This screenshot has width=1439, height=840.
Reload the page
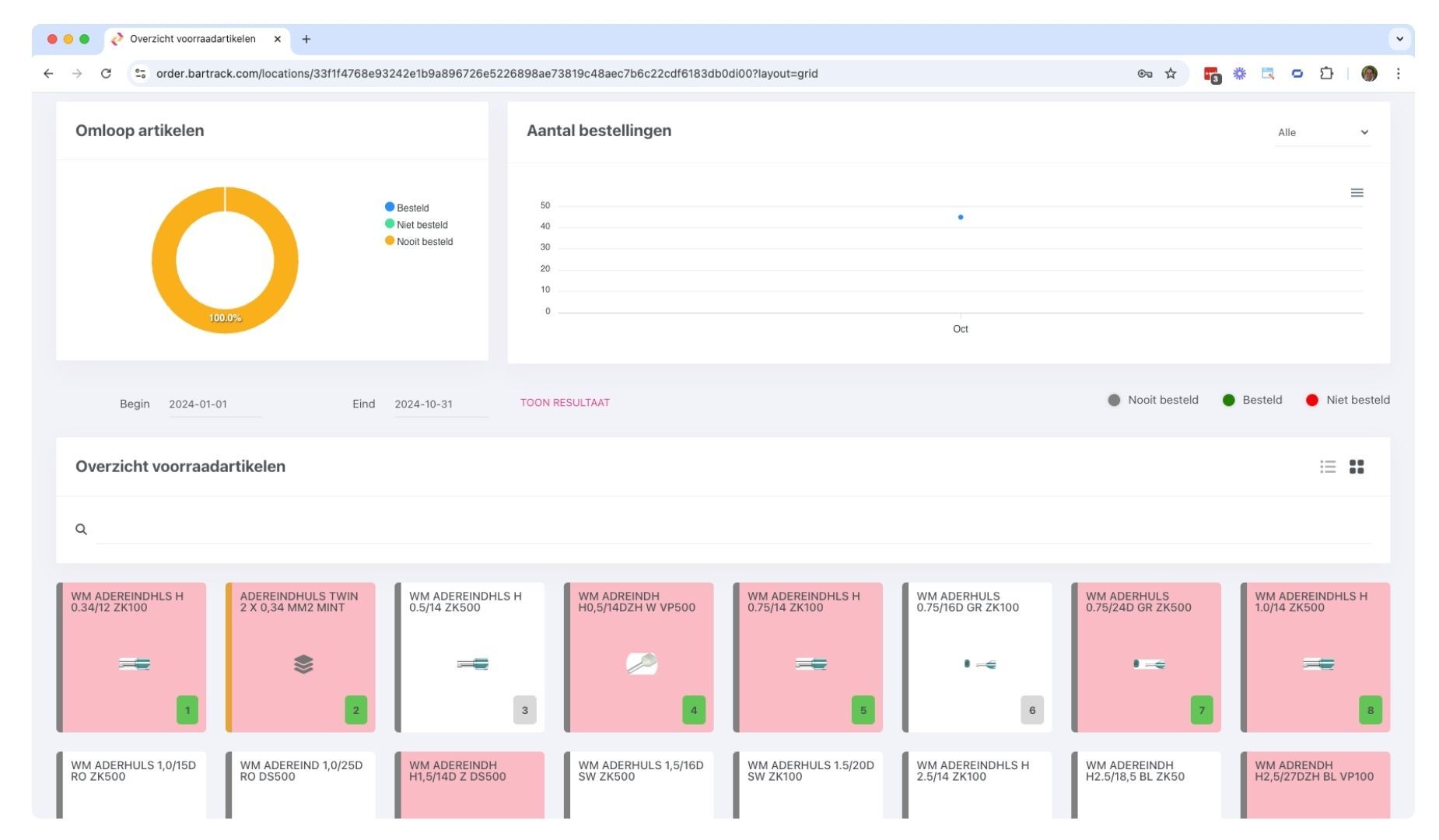[106, 74]
